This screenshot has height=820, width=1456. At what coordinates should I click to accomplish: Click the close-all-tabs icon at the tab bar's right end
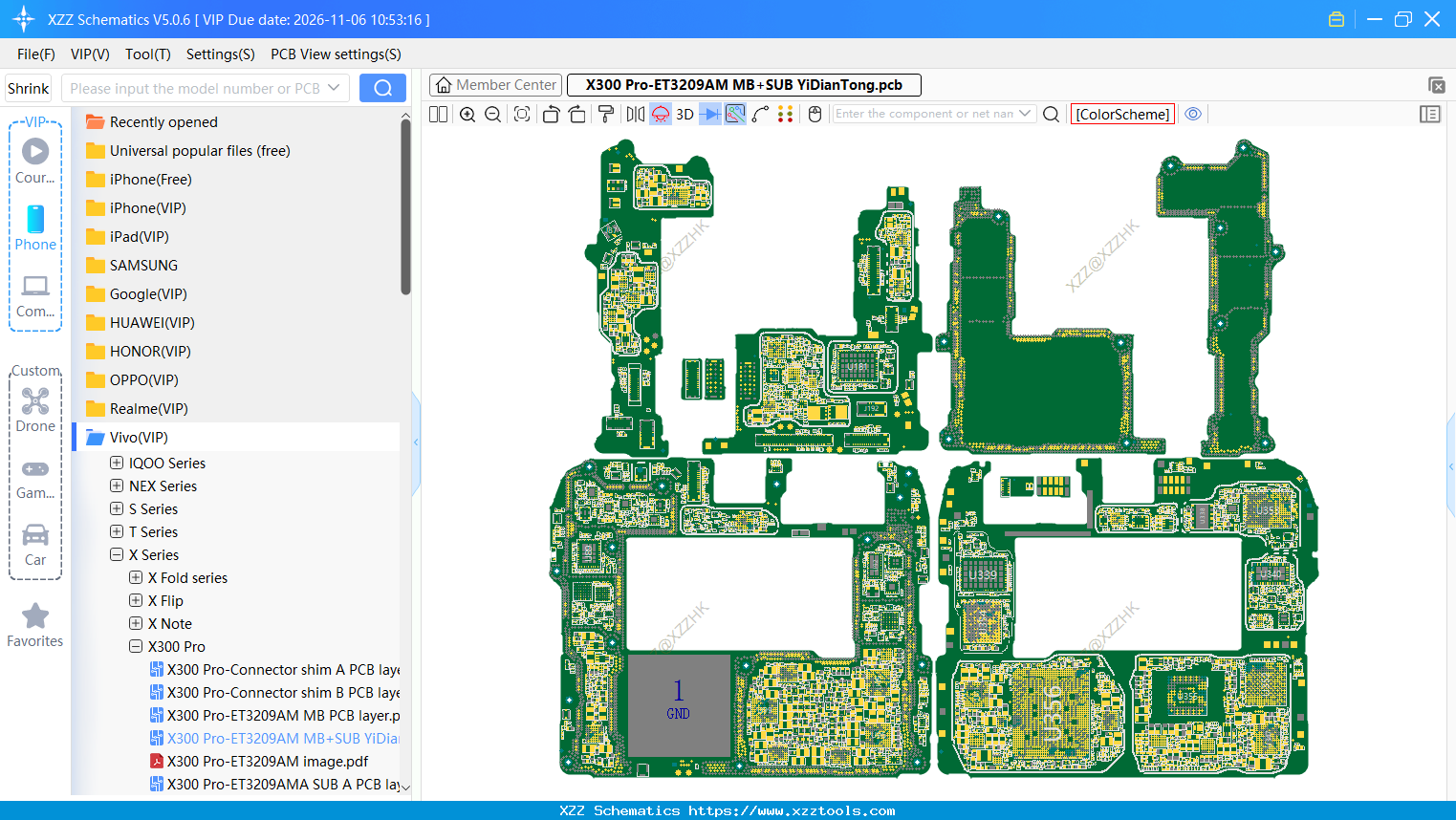(x=1436, y=85)
